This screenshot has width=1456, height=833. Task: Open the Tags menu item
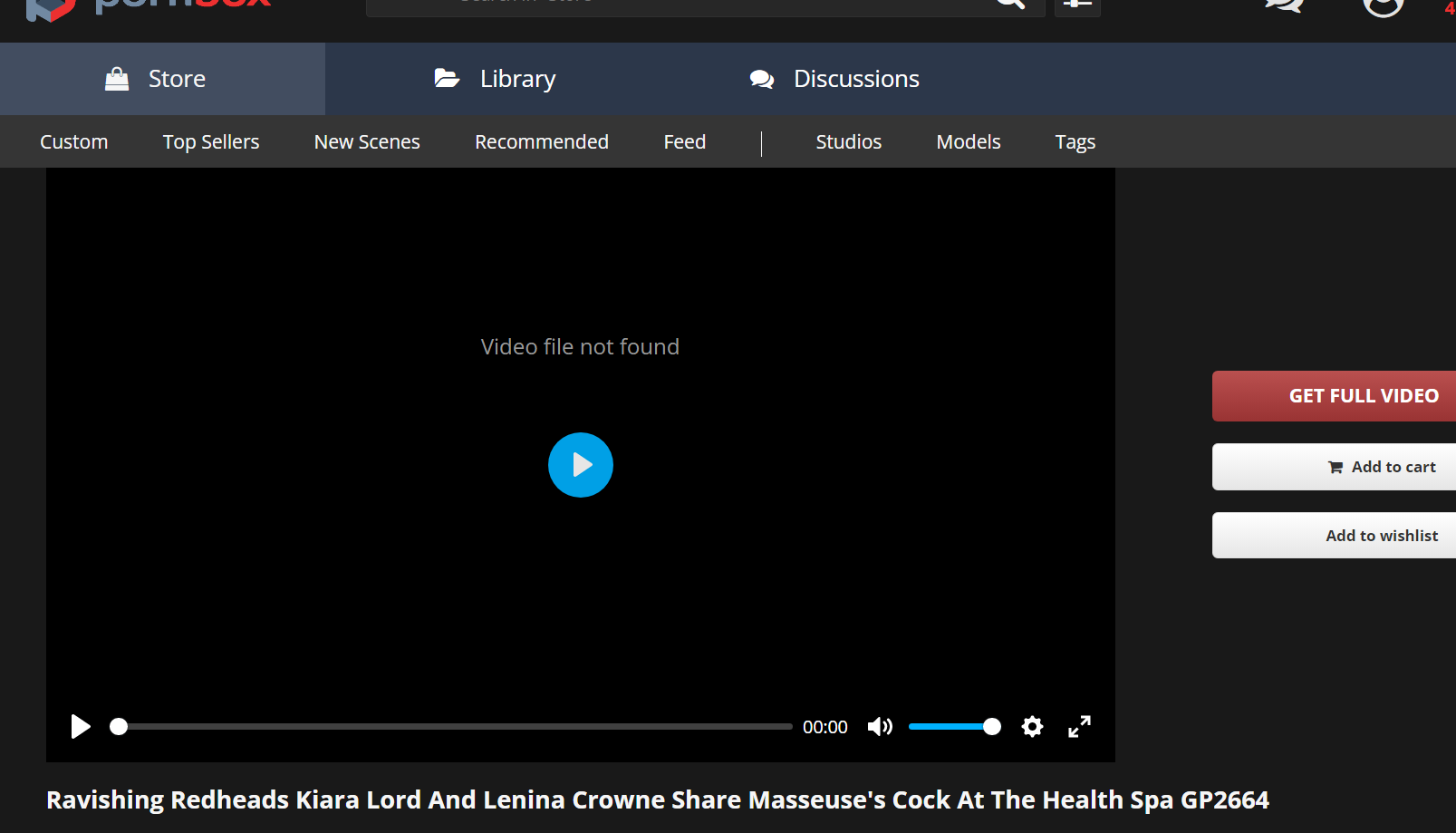1075,142
